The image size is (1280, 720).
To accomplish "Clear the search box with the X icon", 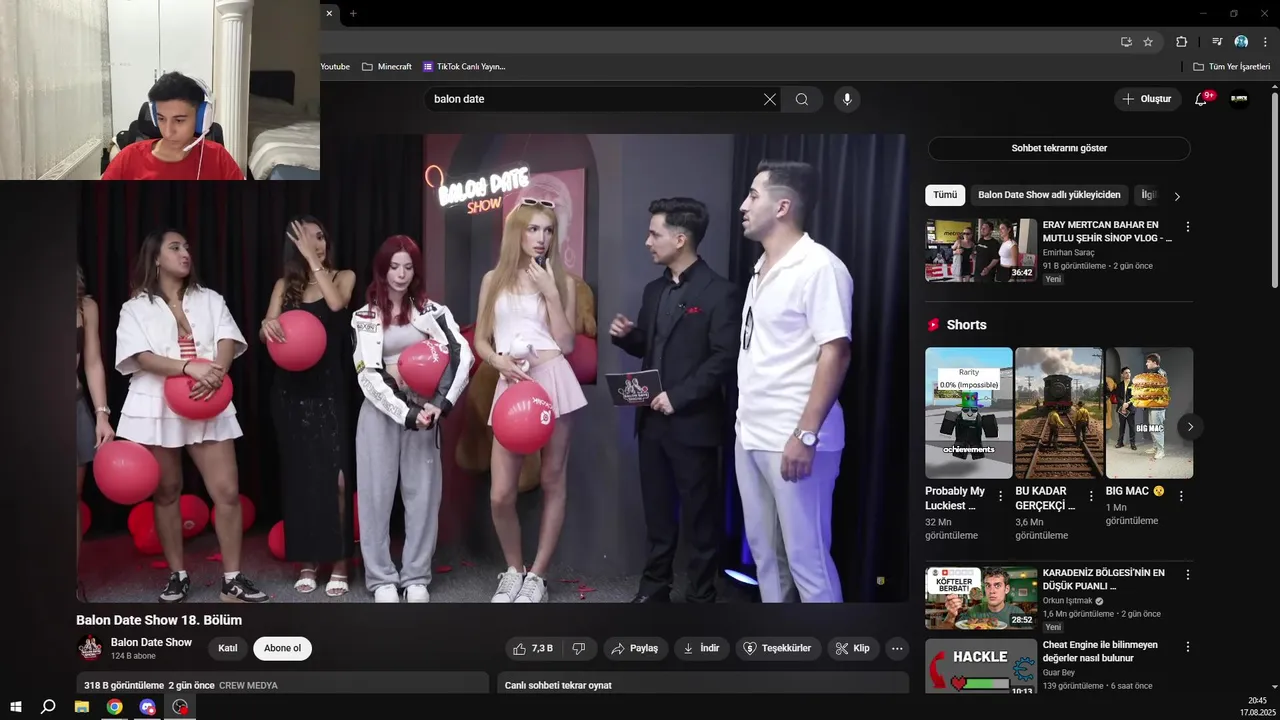I will 769,99.
